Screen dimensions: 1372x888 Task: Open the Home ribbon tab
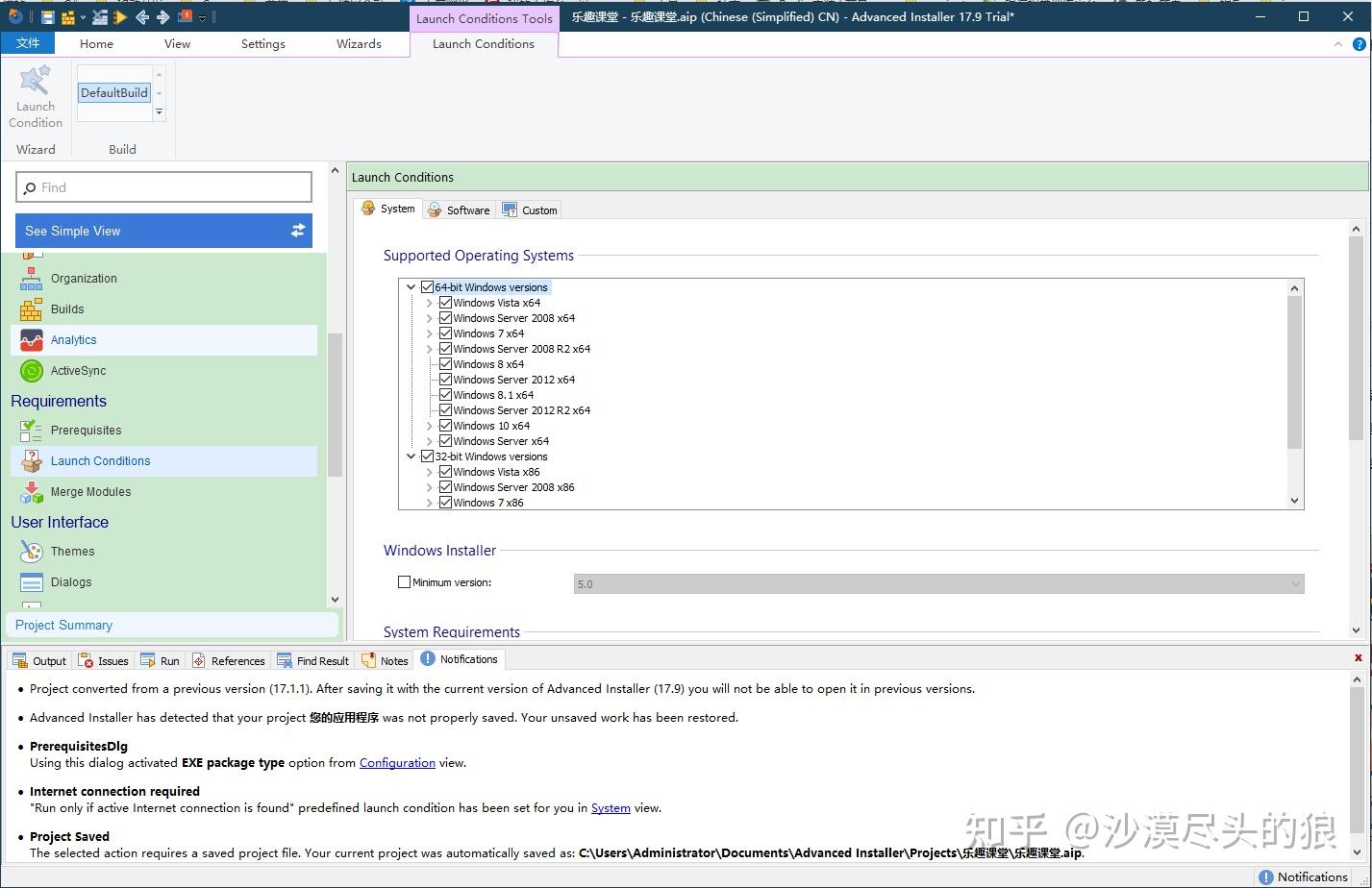click(x=96, y=44)
